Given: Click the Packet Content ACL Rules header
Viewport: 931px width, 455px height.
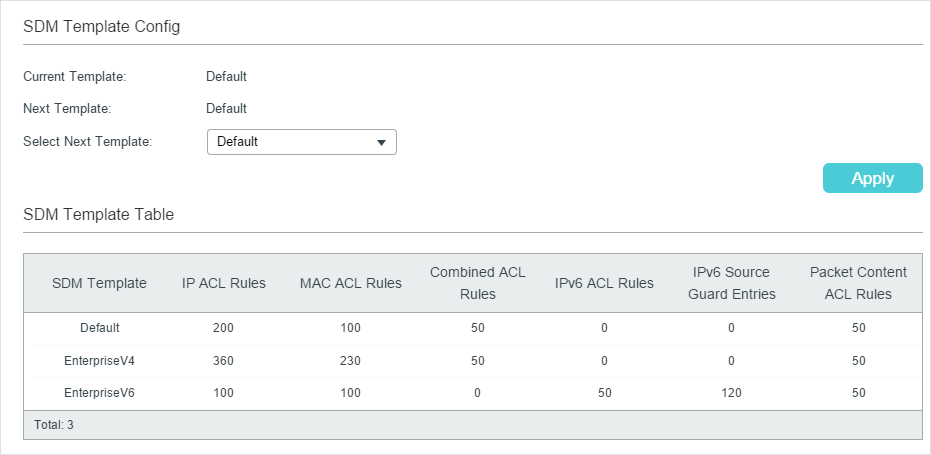Looking at the screenshot, I should point(858,283).
